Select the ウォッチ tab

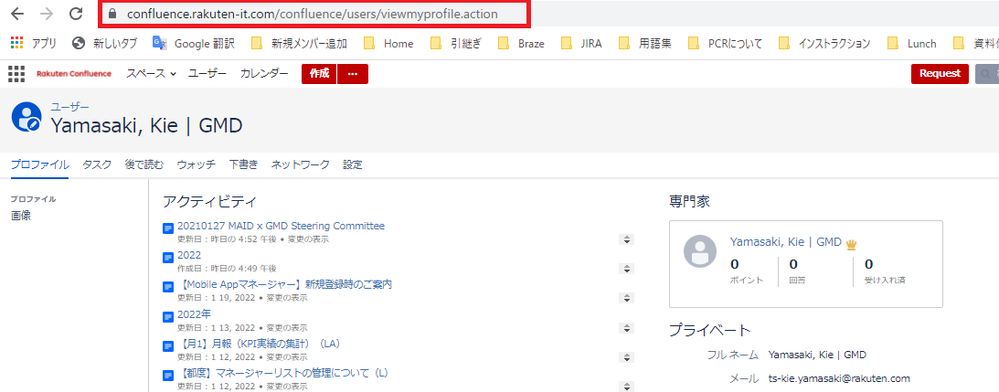196,165
